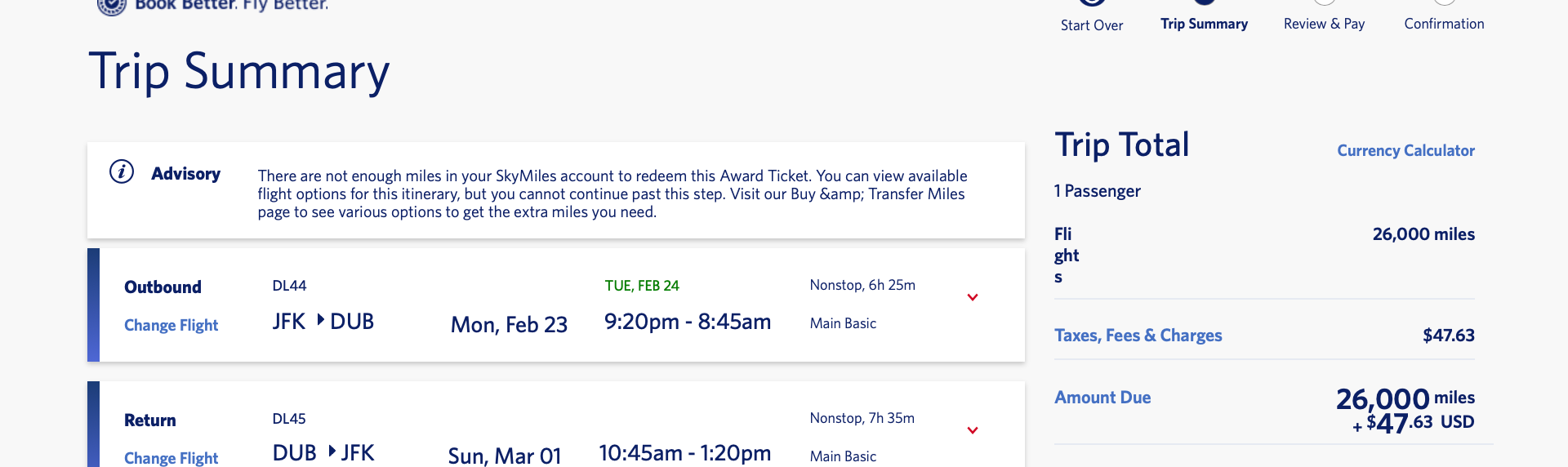Viewport: 1568px width, 467px height.
Task: Select the Trip Summary progress step
Action: (x=1204, y=24)
